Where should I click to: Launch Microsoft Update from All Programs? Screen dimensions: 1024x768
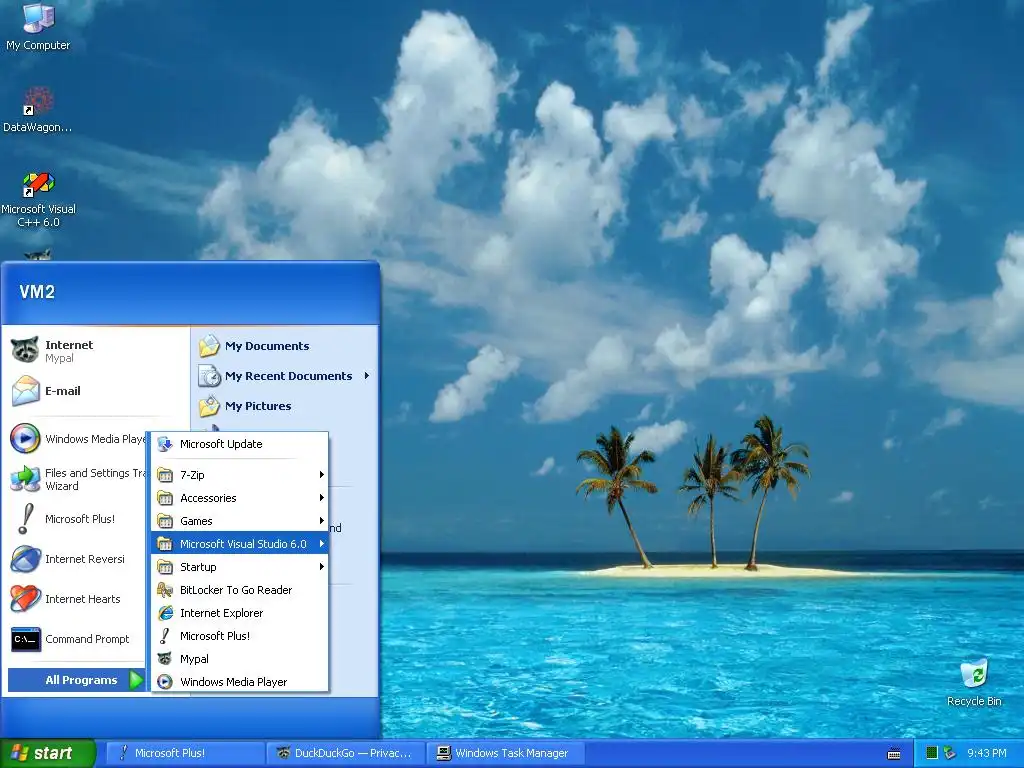click(240, 444)
